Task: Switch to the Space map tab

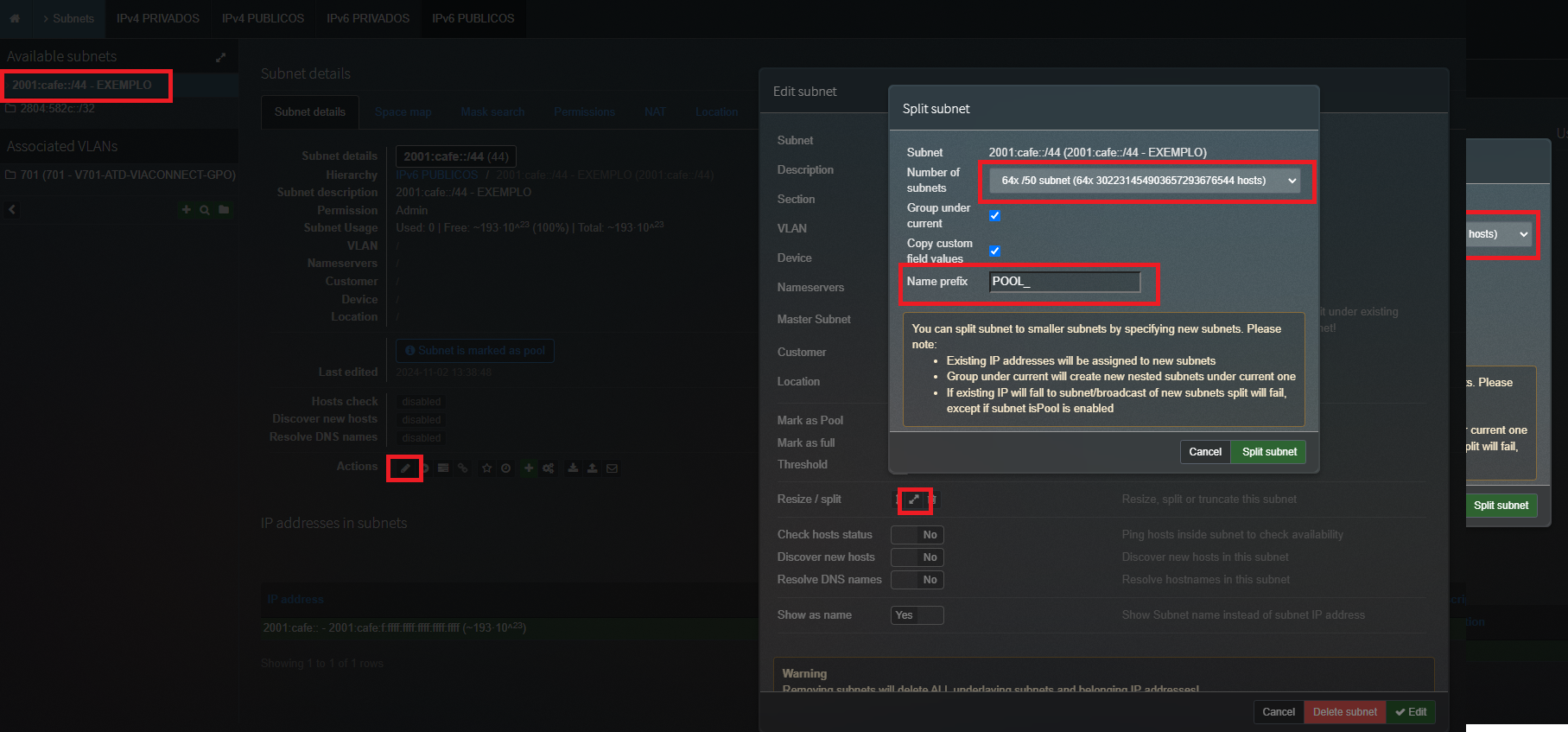Action: tap(403, 112)
